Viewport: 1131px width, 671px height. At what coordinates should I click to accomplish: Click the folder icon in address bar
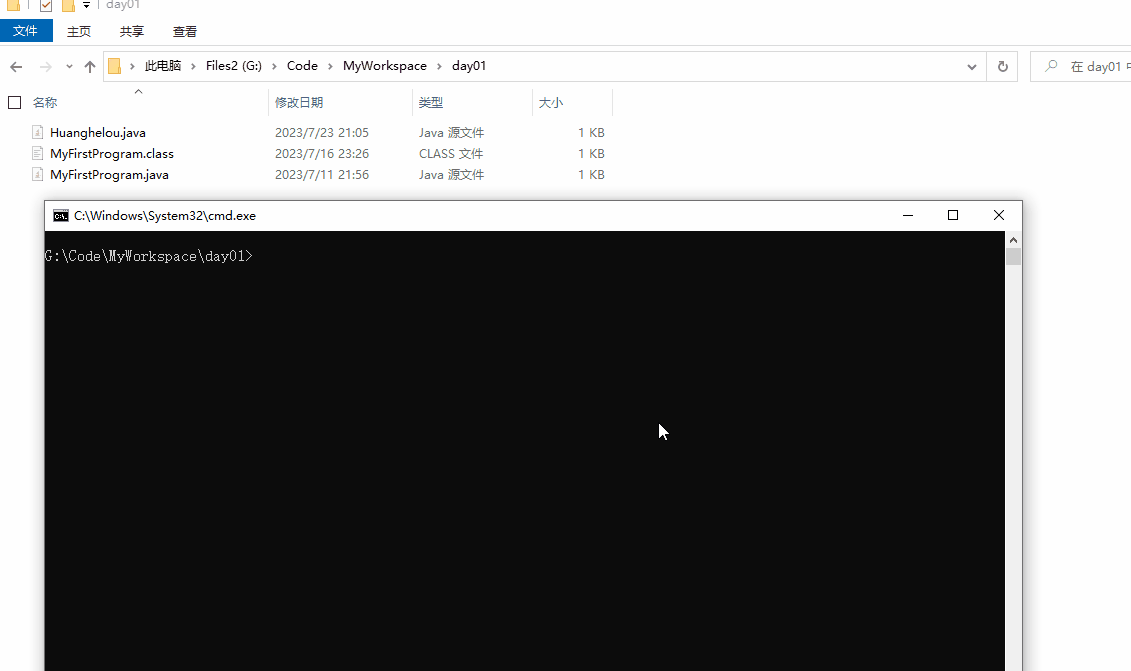point(114,66)
